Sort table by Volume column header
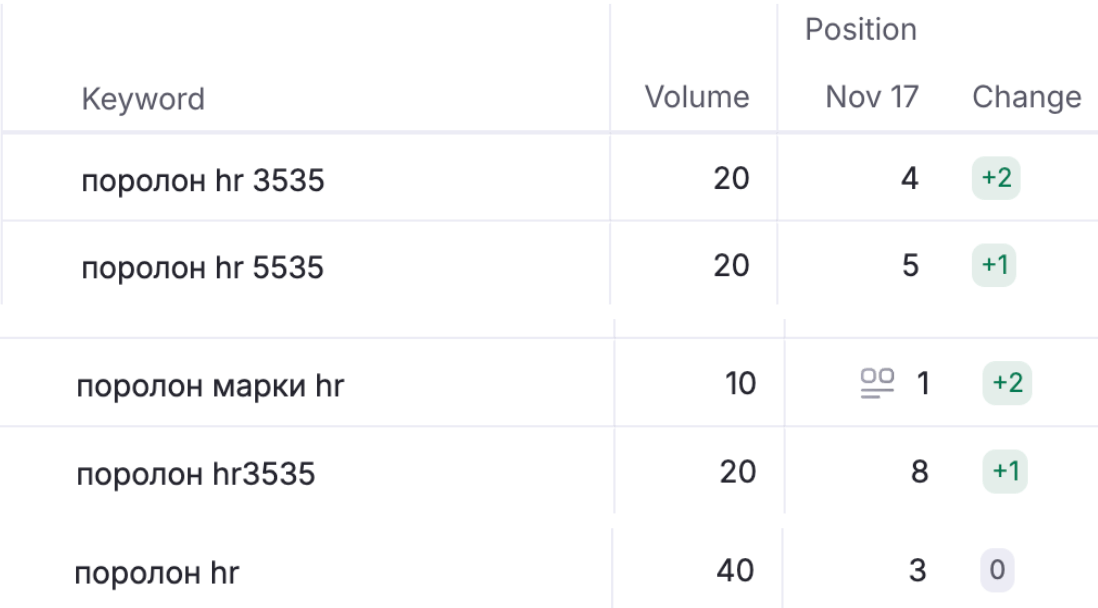The image size is (1098, 608). (696, 97)
